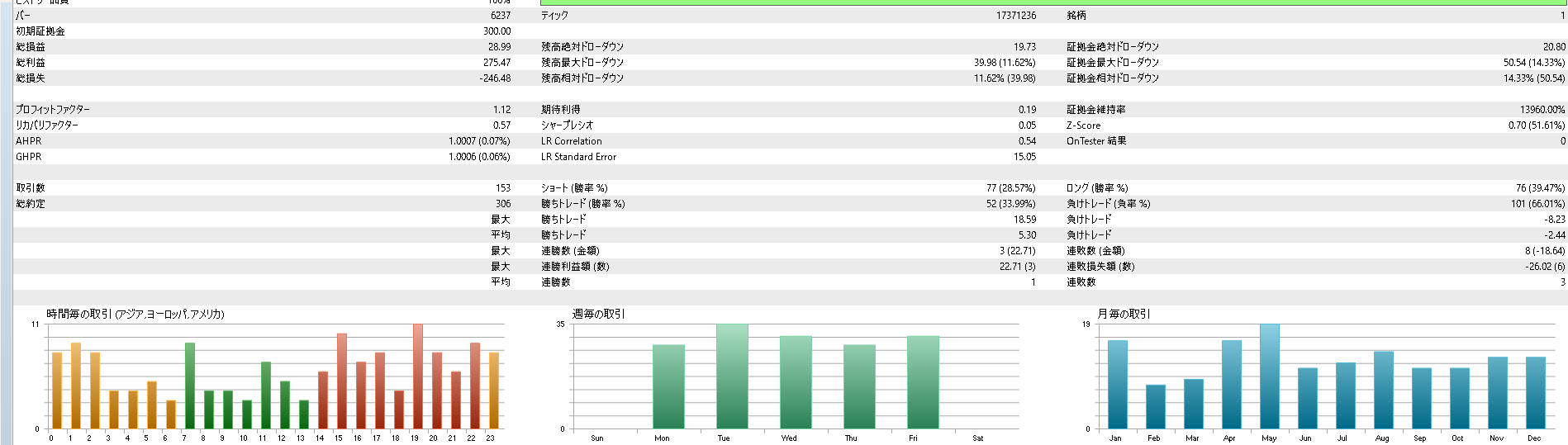This screenshot has height=445, width=1568.
Task: Click the 総損益 value 28.99
Action: click(499, 47)
